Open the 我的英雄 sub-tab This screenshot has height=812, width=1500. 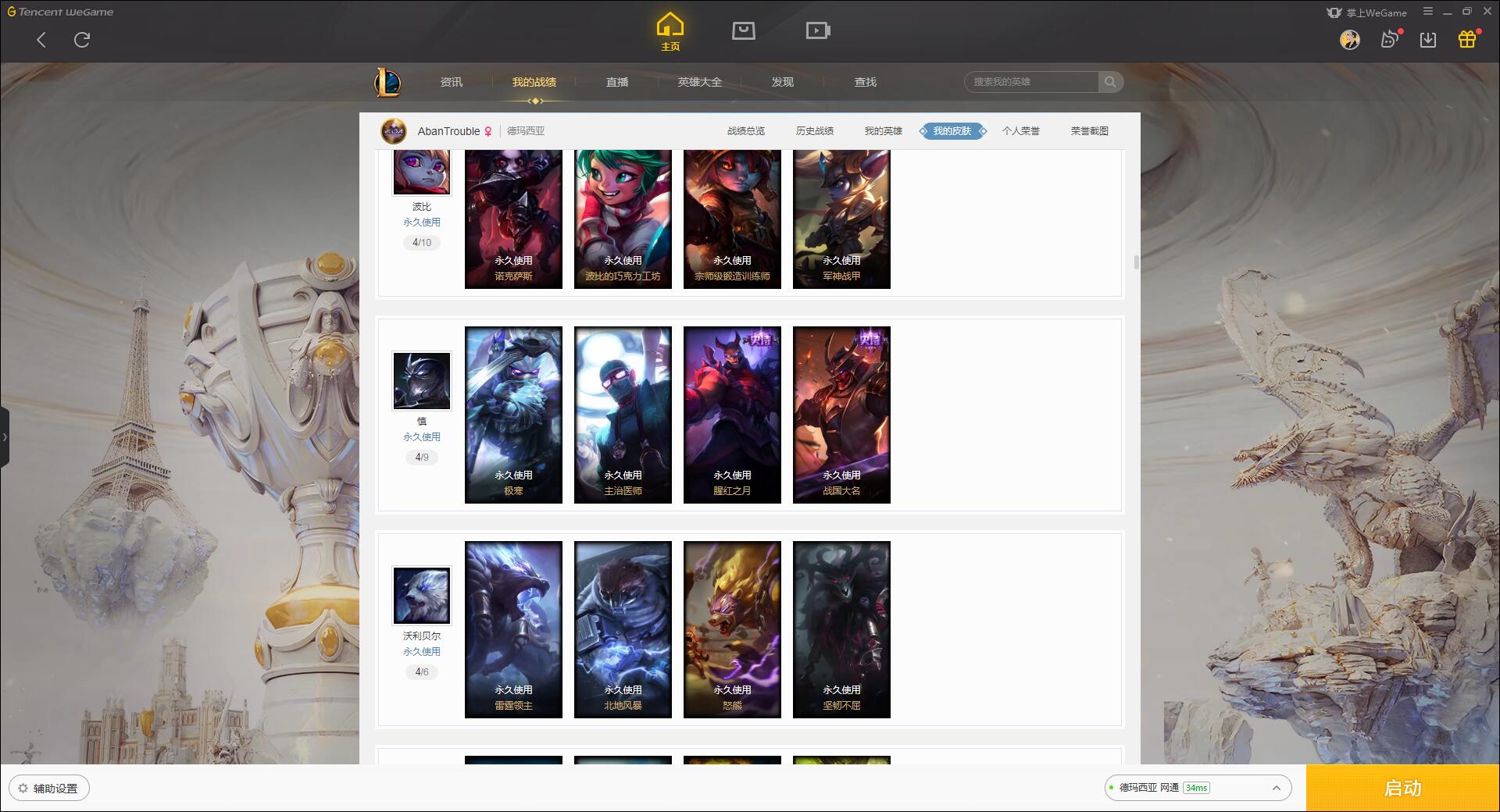884,131
